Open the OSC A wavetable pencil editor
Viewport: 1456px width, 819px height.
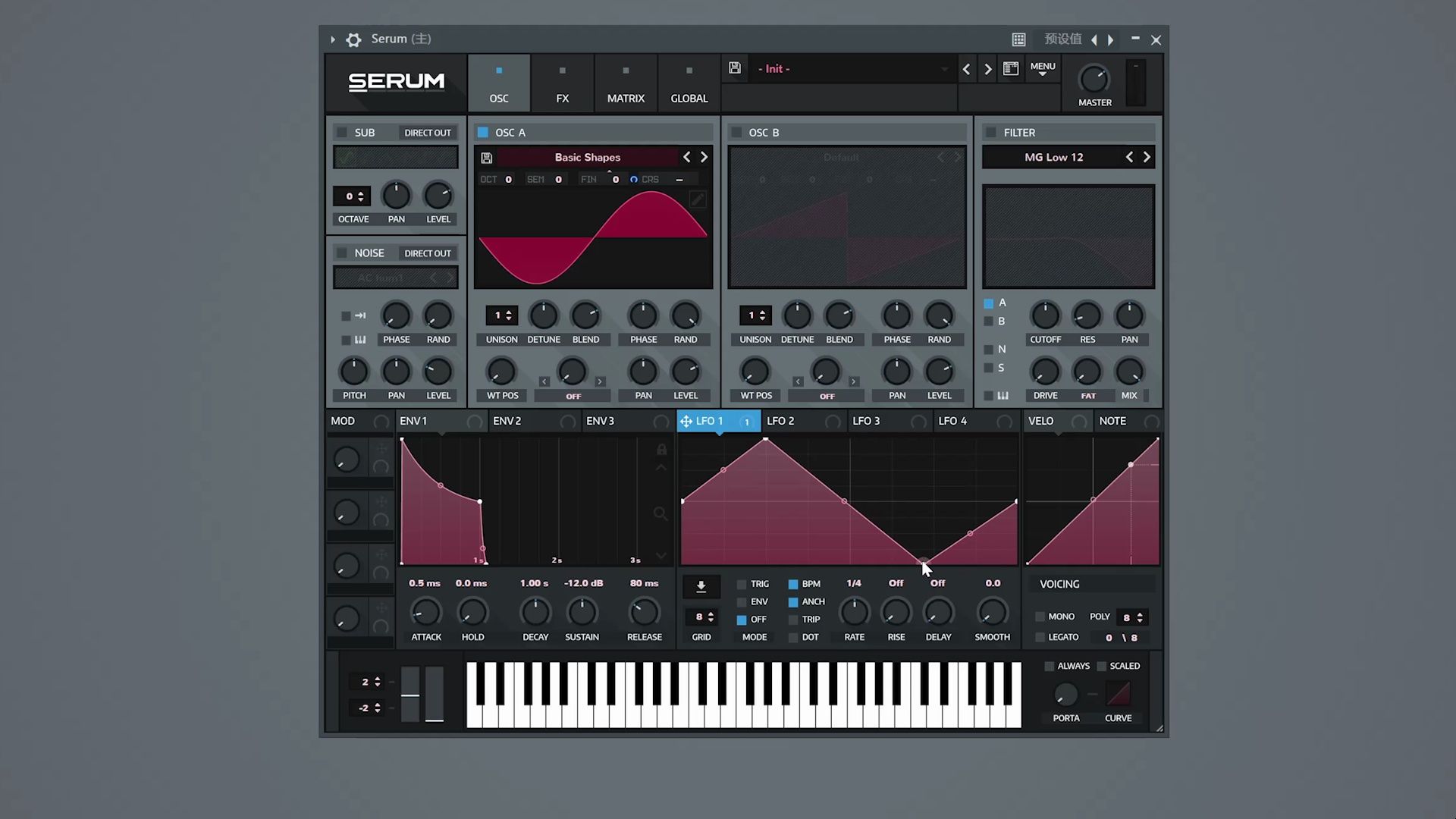pyautogui.click(x=697, y=199)
